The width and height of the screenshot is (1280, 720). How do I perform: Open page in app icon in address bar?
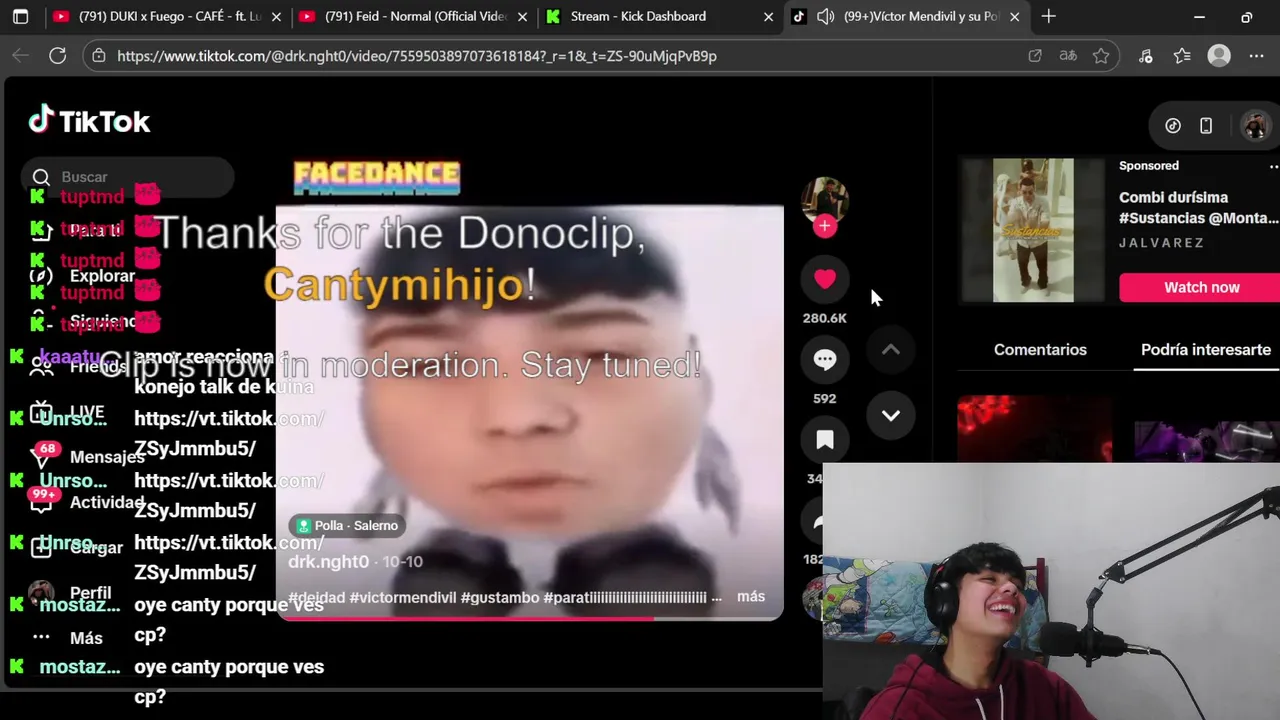point(1035,56)
